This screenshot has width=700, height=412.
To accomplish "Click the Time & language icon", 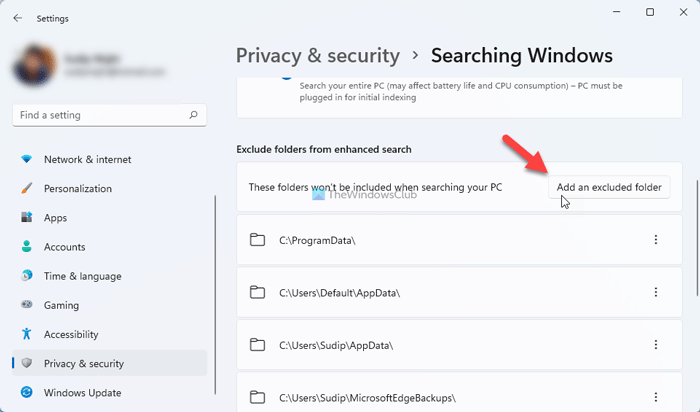I will (x=27, y=276).
